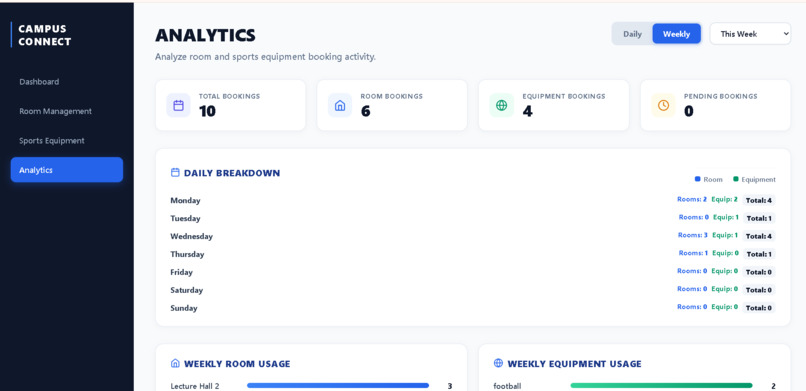Click the Weekly Equipment Usage title
Screen dimensions: 806x391
574,364
